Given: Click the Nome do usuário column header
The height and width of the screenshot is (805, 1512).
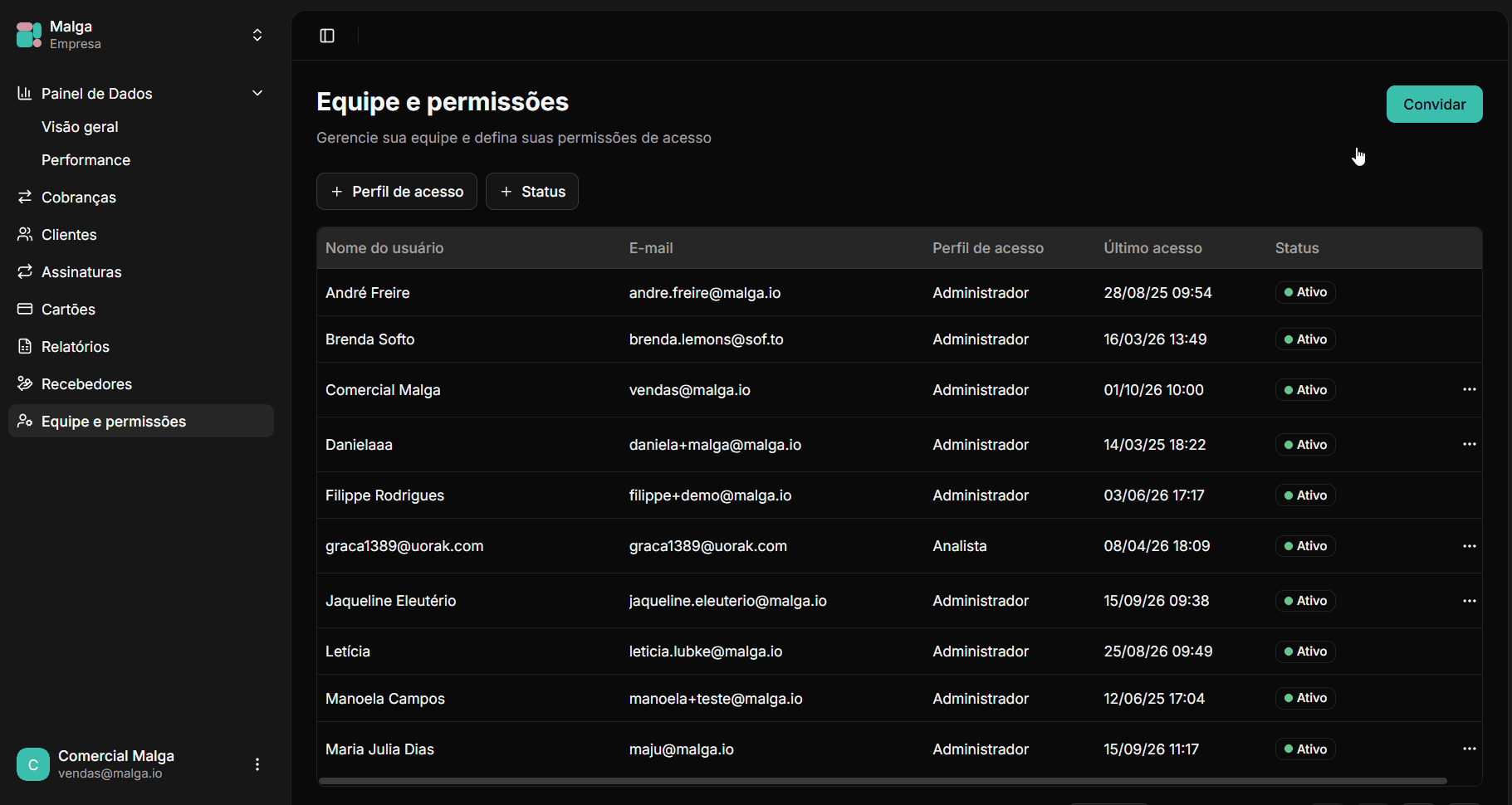Looking at the screenshot, I should pyautogui.click(x=384, y=248).
